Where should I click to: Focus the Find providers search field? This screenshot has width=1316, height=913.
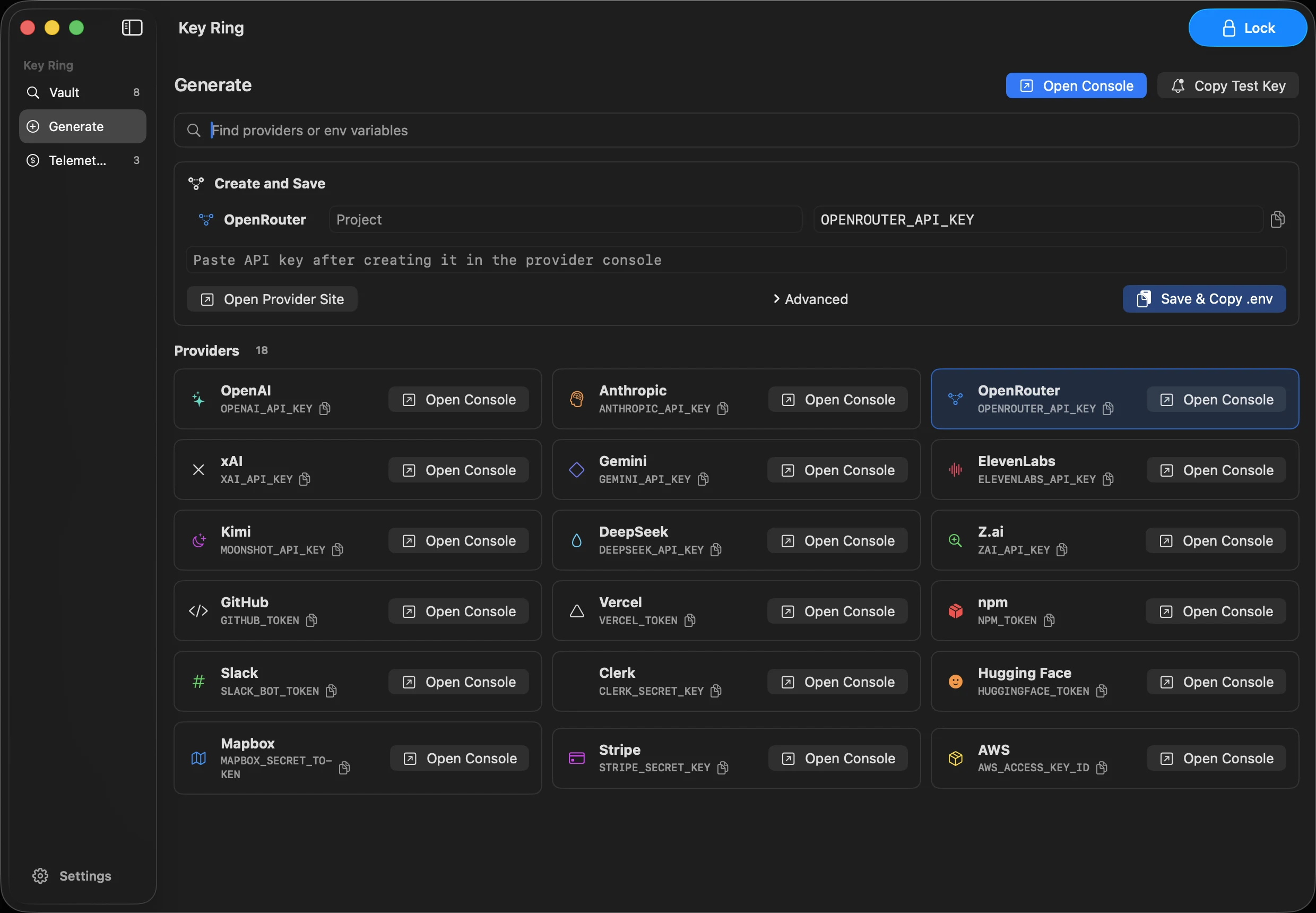737,131
